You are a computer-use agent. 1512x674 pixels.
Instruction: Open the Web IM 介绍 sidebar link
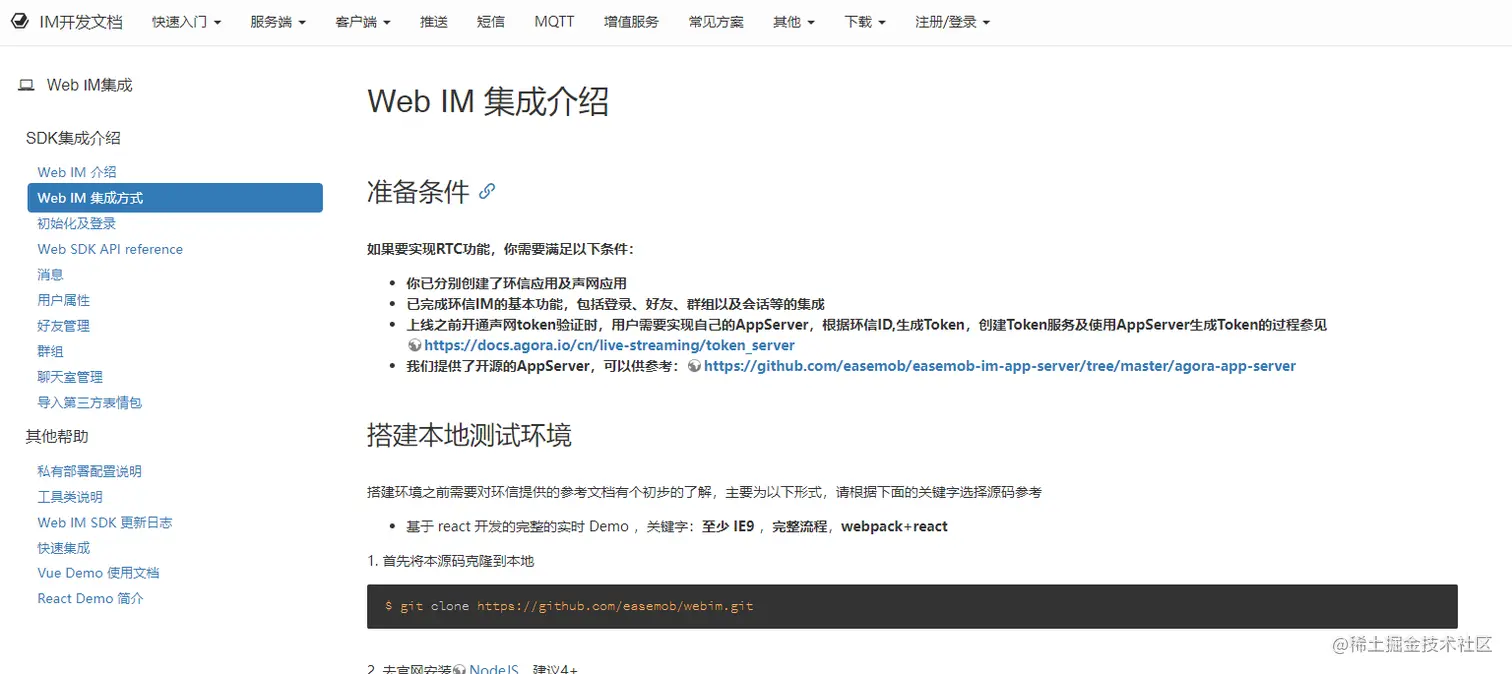point(77,172)
